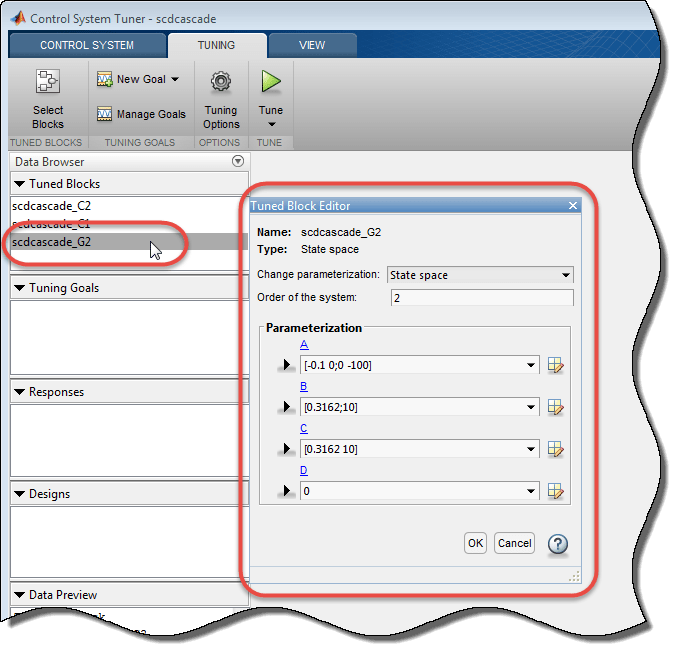Select scdcascade_C1 tuned block
The image size is (677, 652).
pos(129,224)
